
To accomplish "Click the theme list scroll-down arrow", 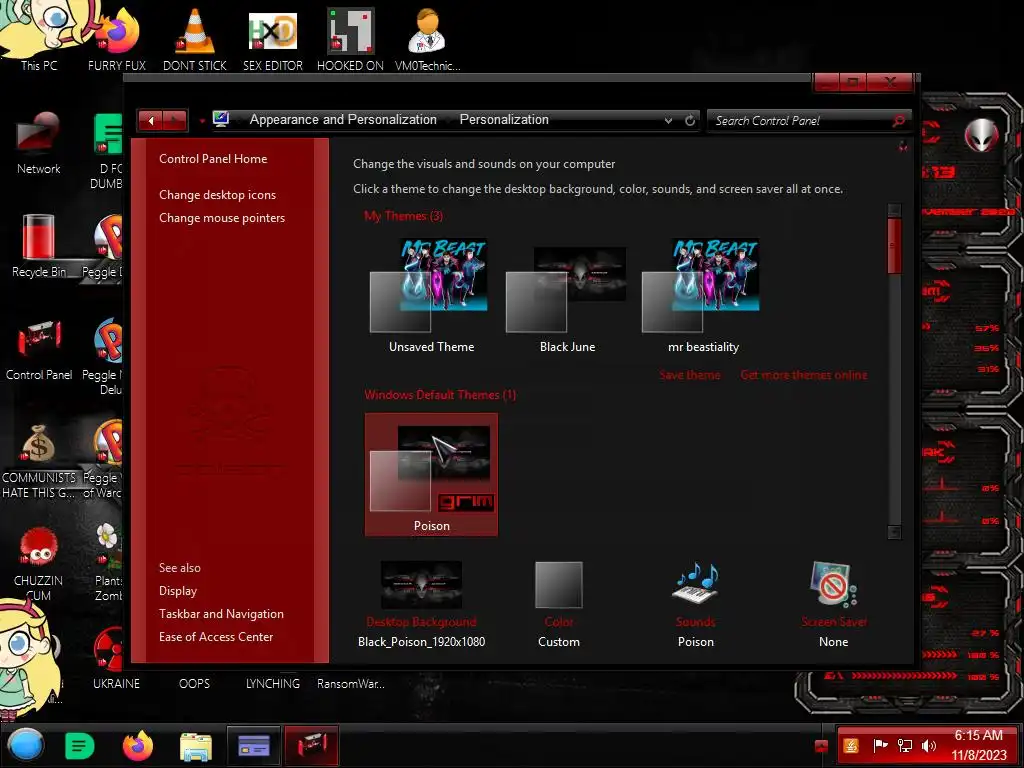I will point(895,532).
